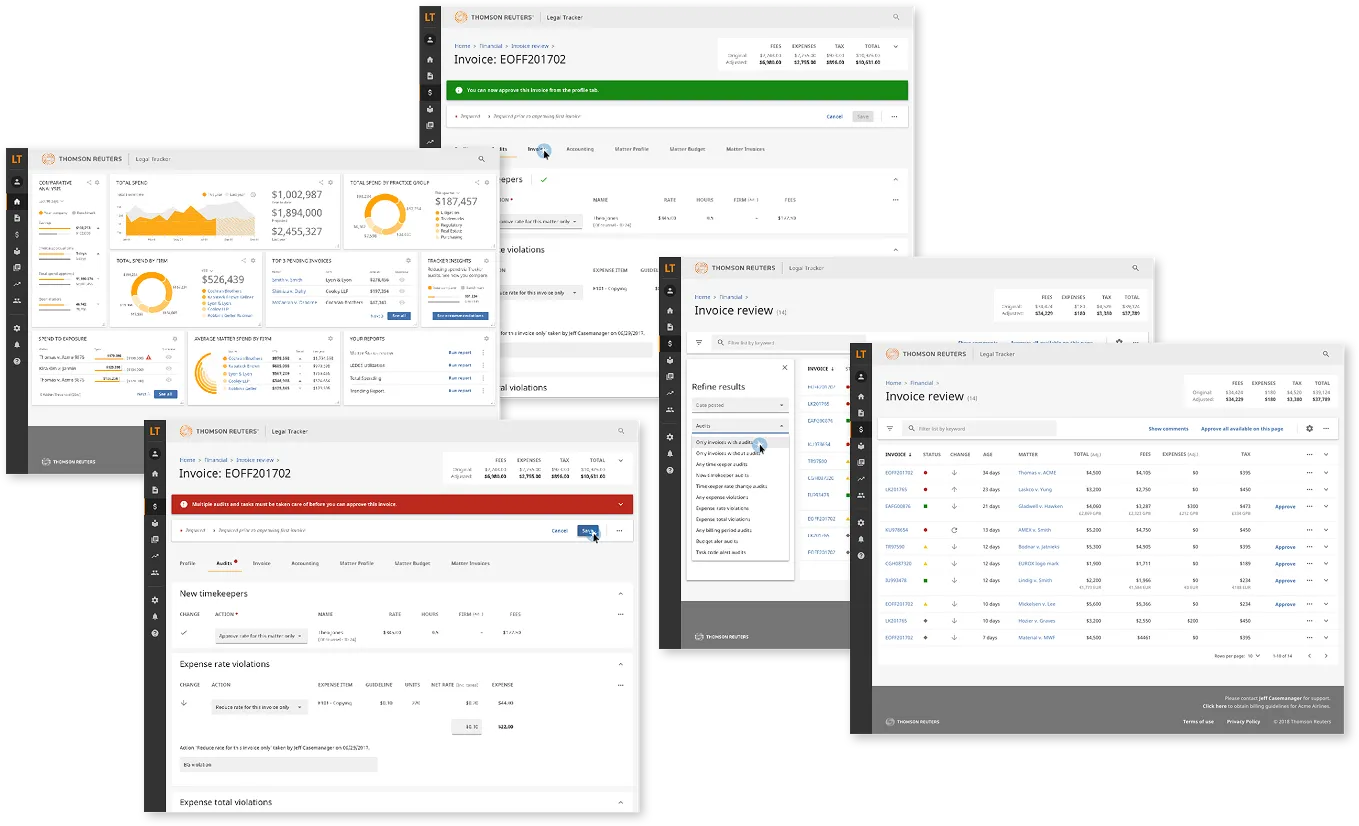Image resolution: width=1359 pixels, height=826 pixels.
Task: Open settings gear on the Invoice review toolbar
Action: tap(1310, 429)
